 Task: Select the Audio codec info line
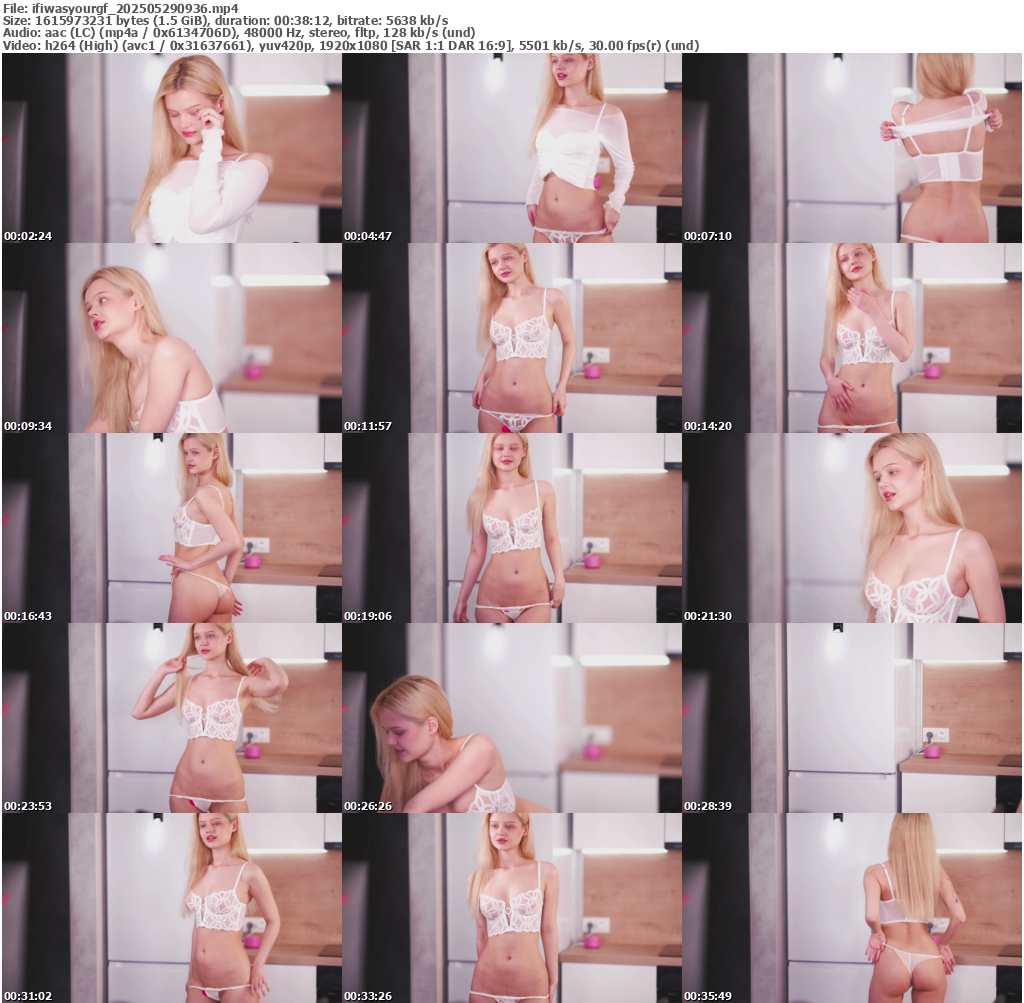click(x=239, y=33)
